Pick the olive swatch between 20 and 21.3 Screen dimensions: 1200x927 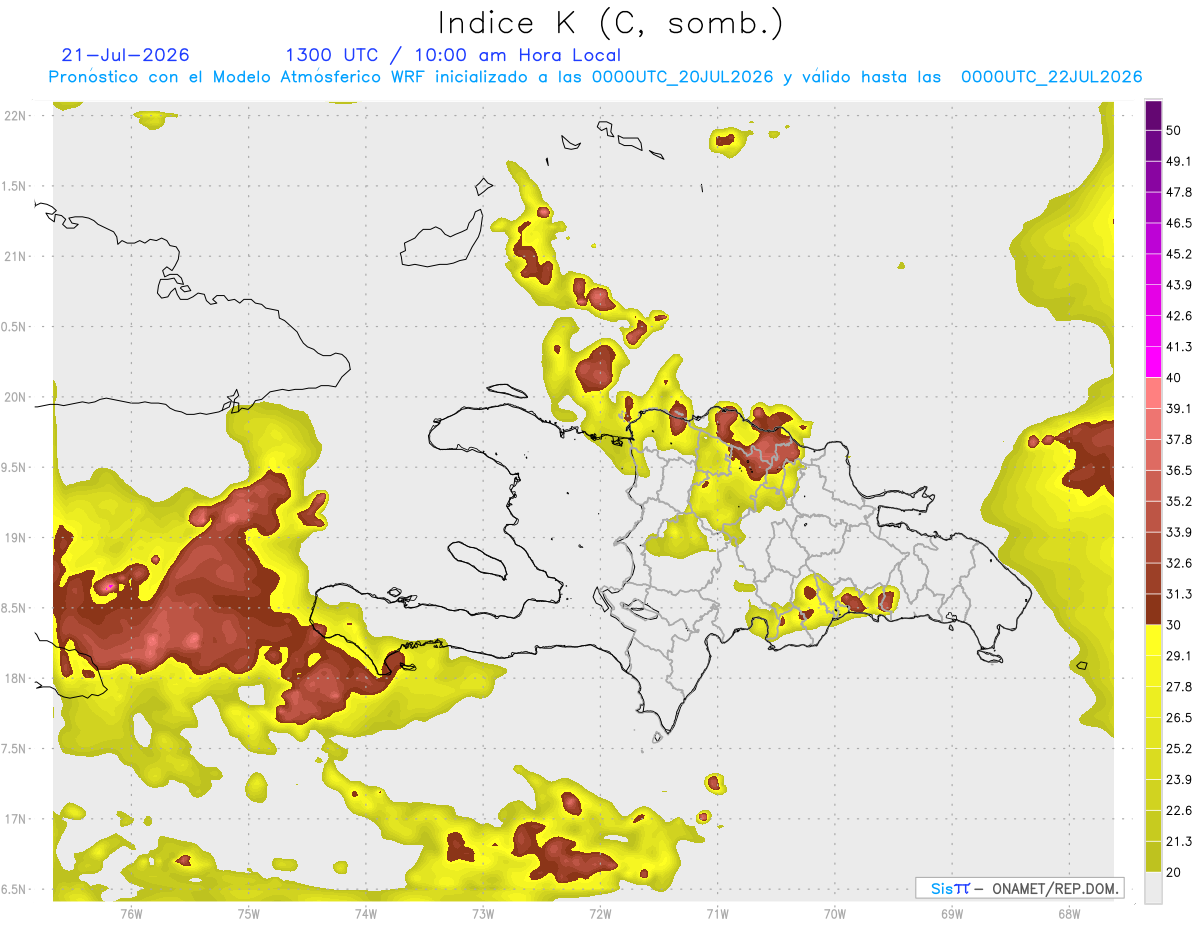[1153, 857]
